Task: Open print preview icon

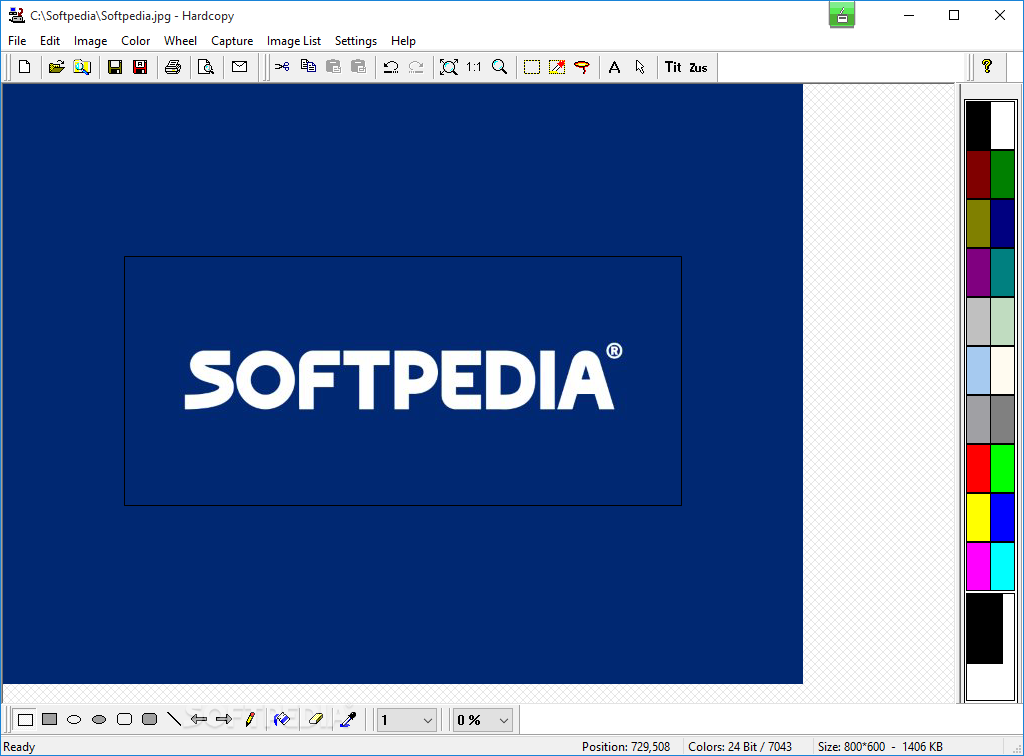Action: coord(206,67)
